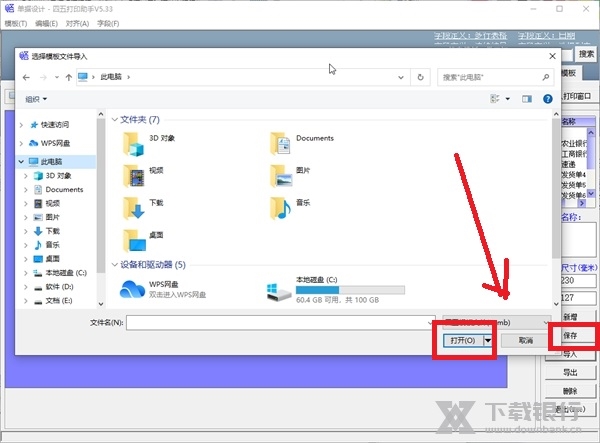Expand address bar history dropdown

point(401,77)
